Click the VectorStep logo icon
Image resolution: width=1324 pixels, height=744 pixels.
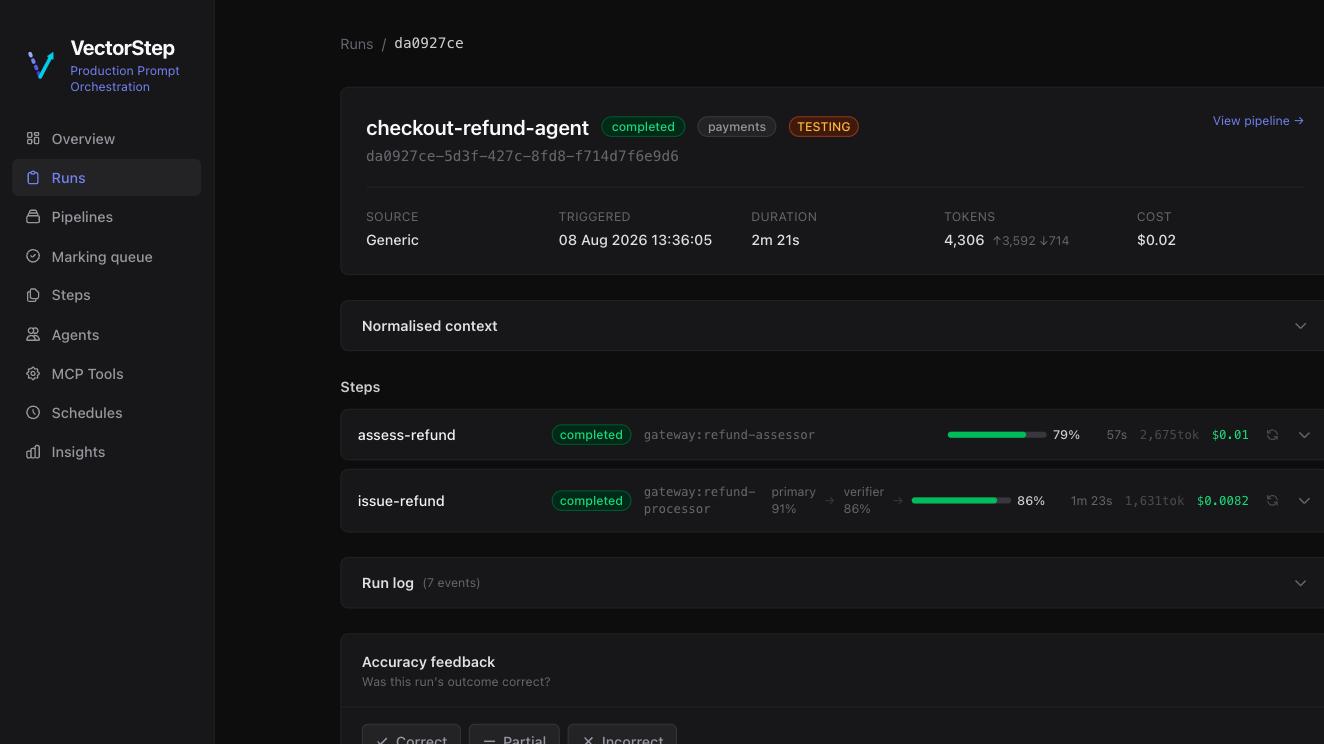tap(41, 65)
